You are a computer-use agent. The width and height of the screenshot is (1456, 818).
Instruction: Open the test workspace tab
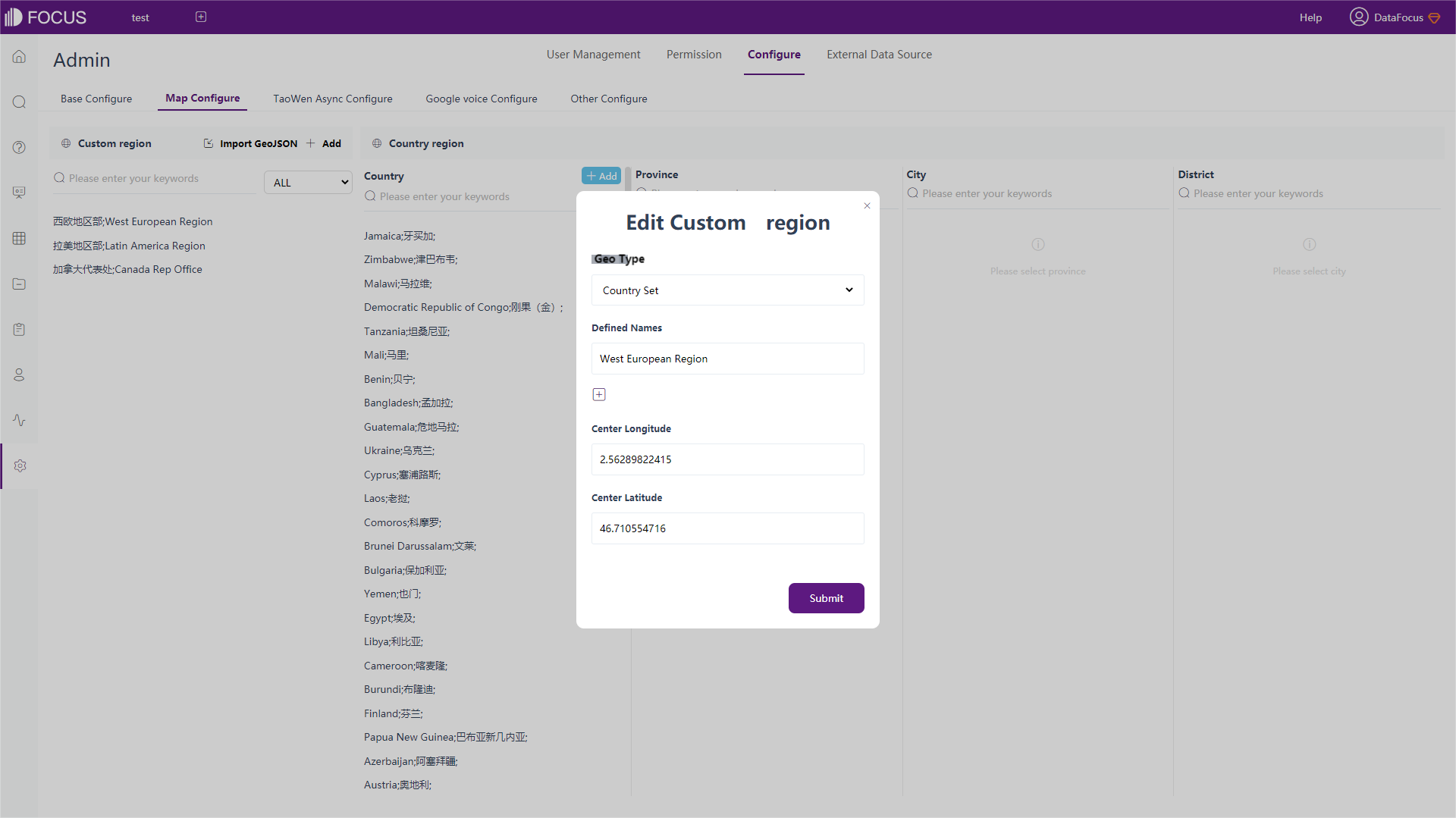[140, 17]
